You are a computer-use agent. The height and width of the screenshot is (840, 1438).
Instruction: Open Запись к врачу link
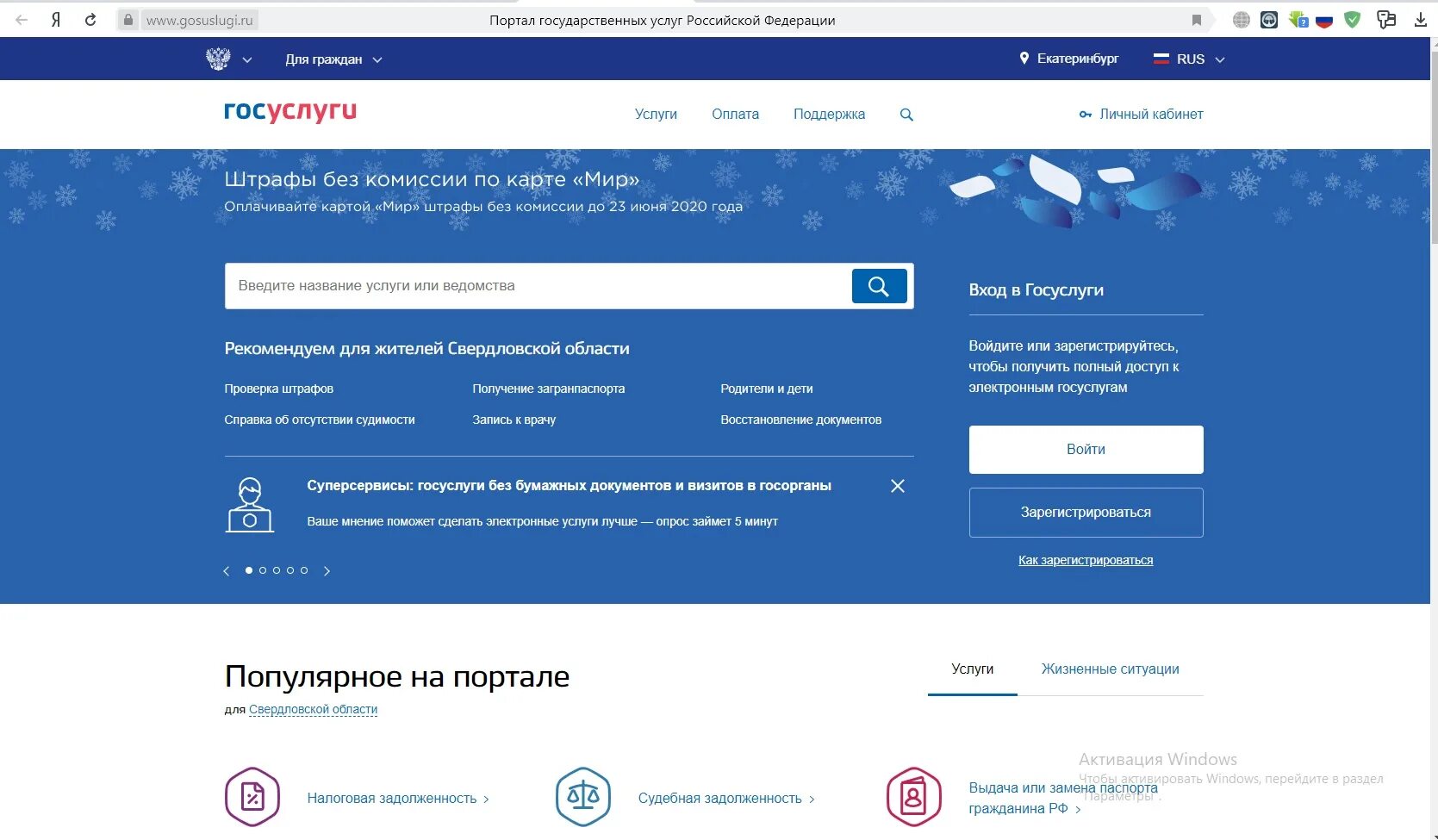click(x=514, y=420)
